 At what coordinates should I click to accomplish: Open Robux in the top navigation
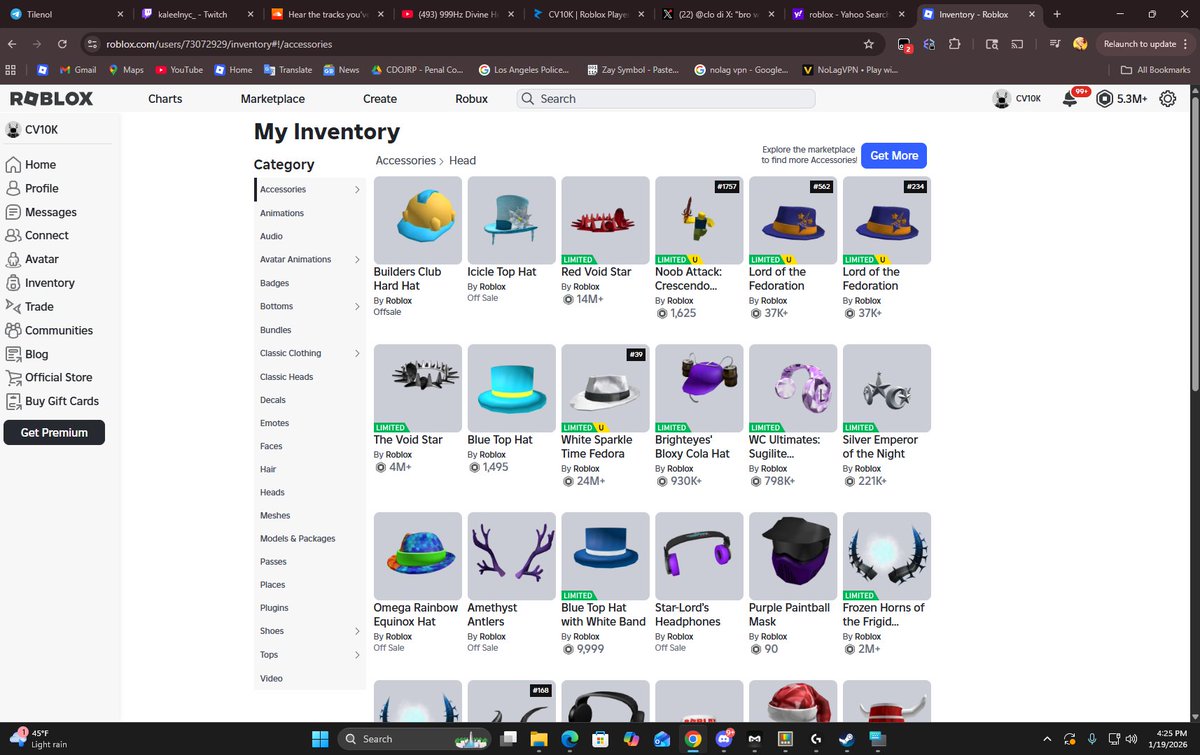point(471,99)
